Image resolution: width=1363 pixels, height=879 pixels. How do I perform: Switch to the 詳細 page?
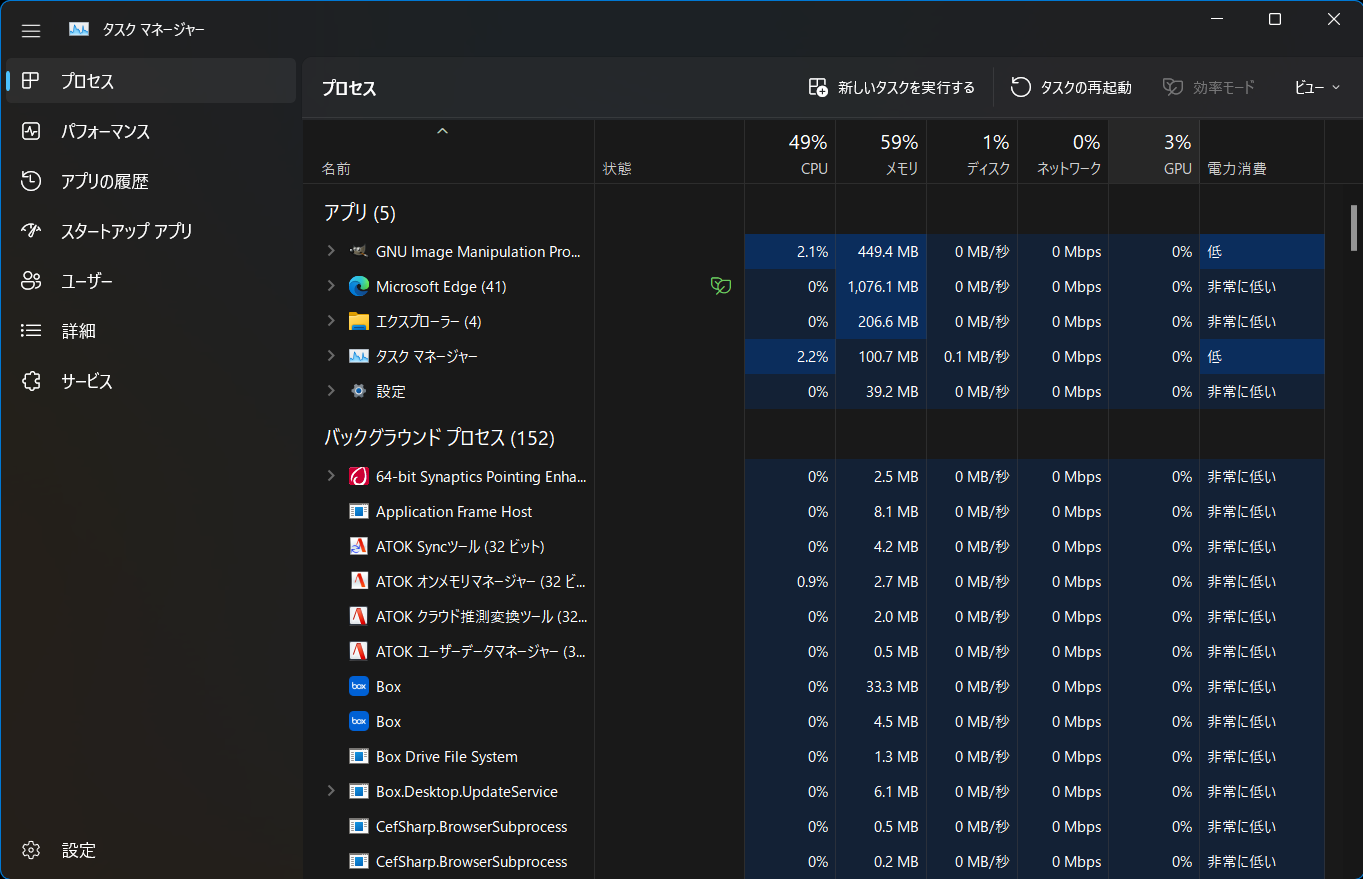coord(151,331)
